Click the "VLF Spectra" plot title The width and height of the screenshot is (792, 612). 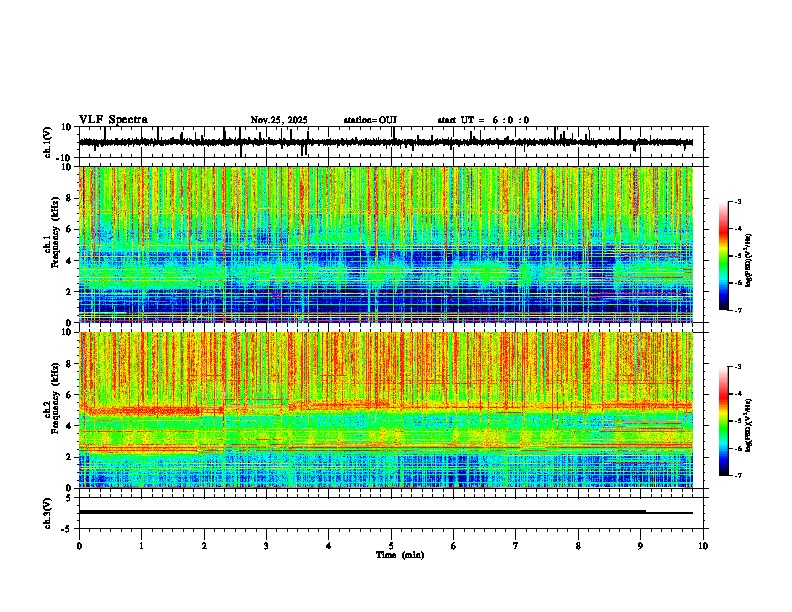click(x=113, y=120)
